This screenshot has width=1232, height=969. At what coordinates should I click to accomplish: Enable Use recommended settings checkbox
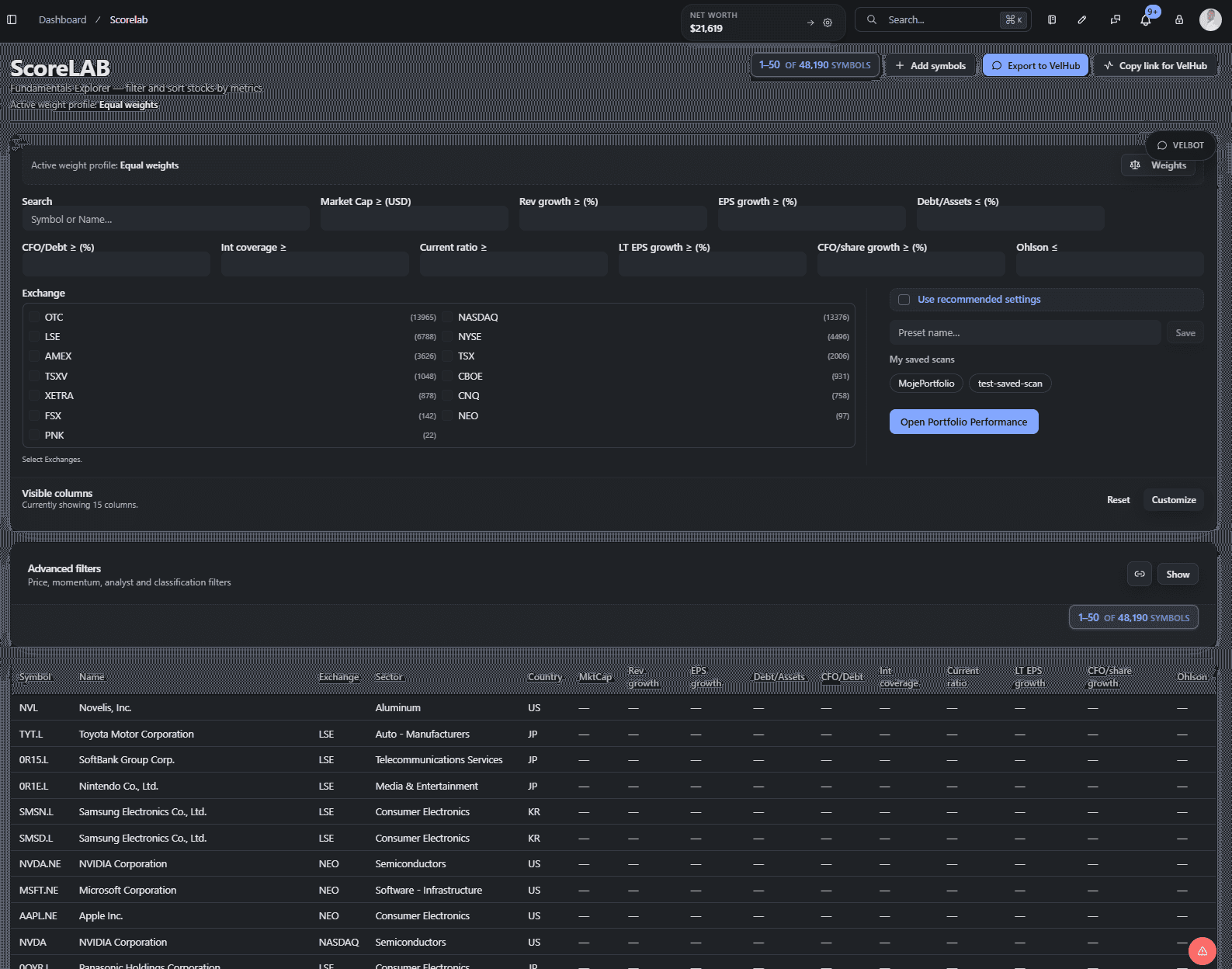pyautogui.click(x=904, y=300)
